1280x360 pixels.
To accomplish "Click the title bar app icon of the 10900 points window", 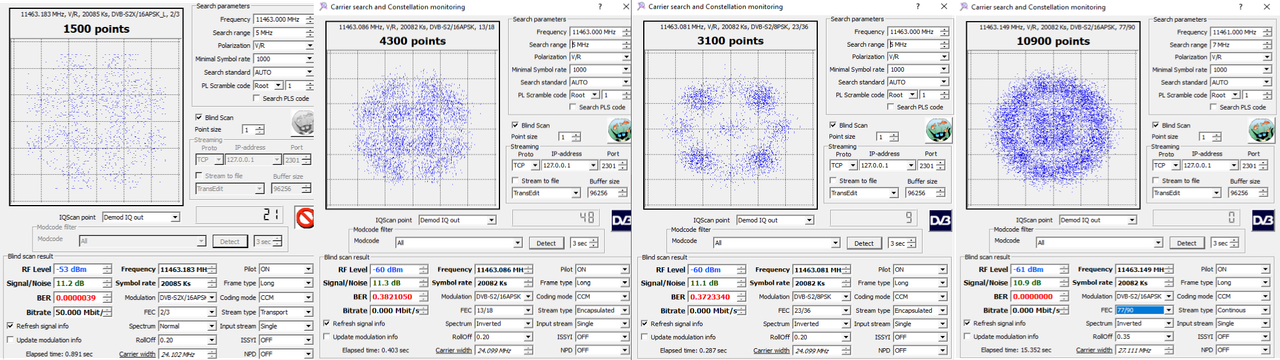I will 965,6.
